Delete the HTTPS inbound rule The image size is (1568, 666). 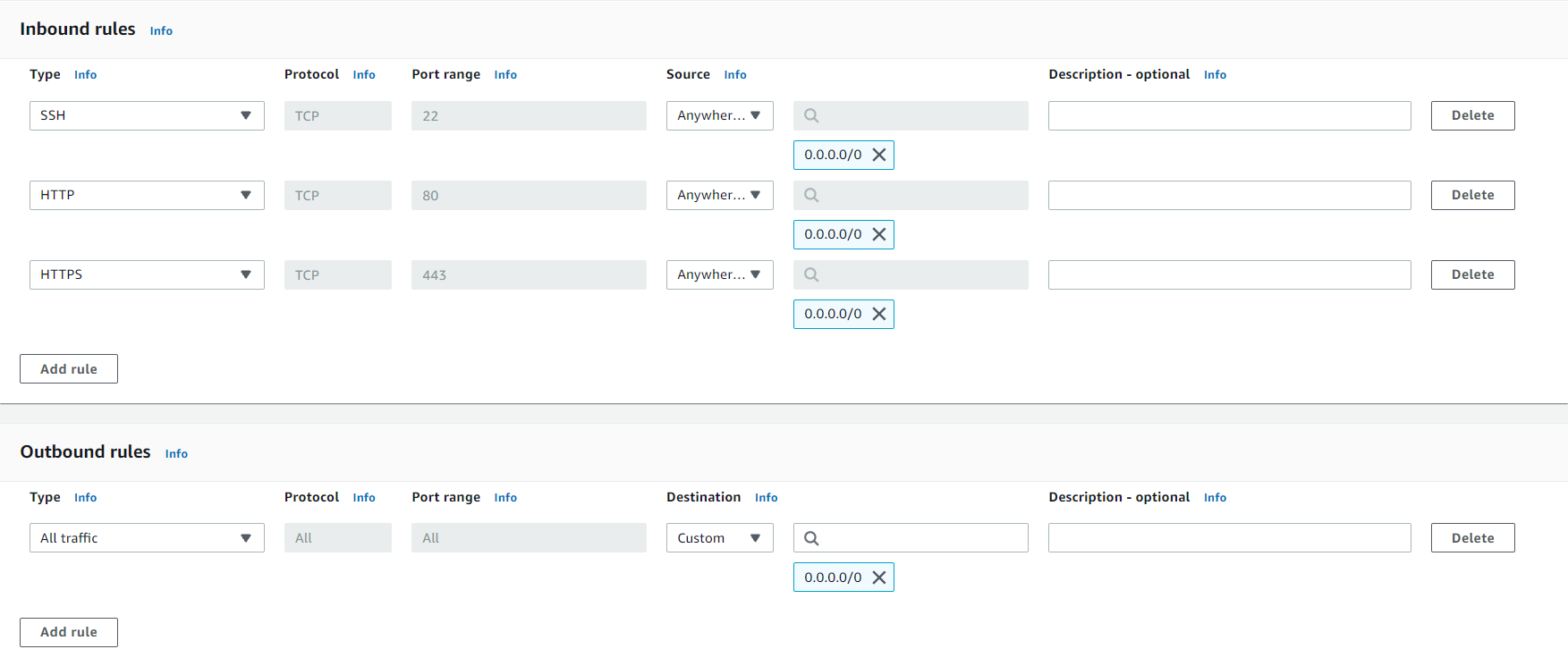[x=1472, y=274]
